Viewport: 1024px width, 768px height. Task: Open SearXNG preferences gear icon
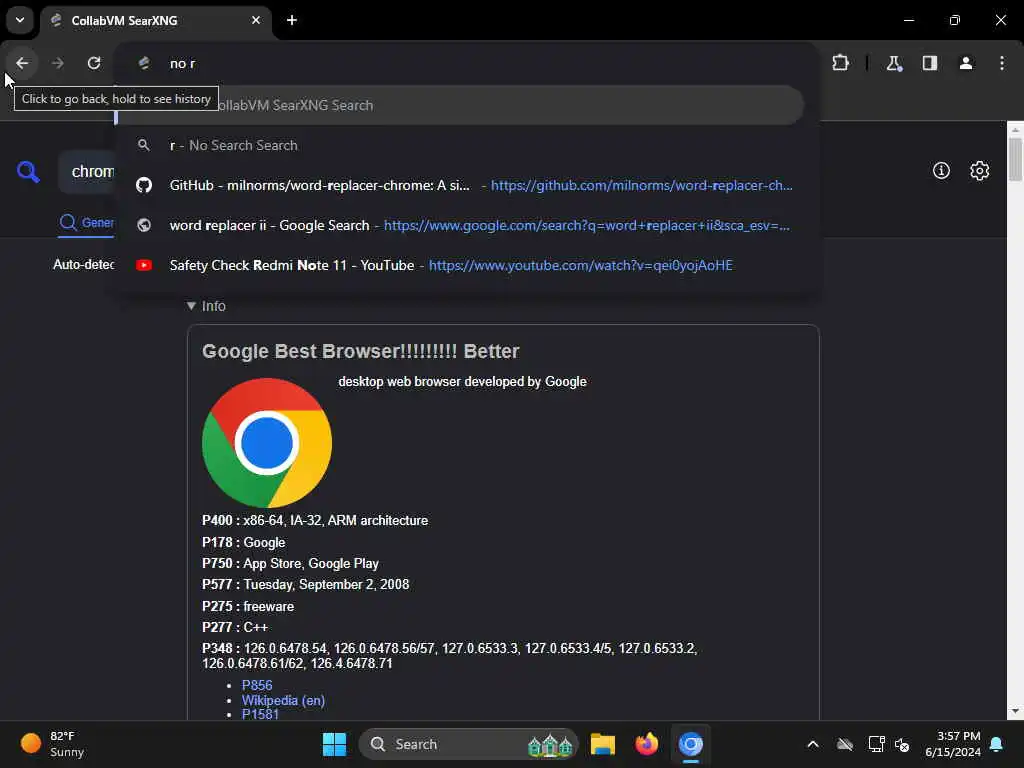[x=980, y=170]
